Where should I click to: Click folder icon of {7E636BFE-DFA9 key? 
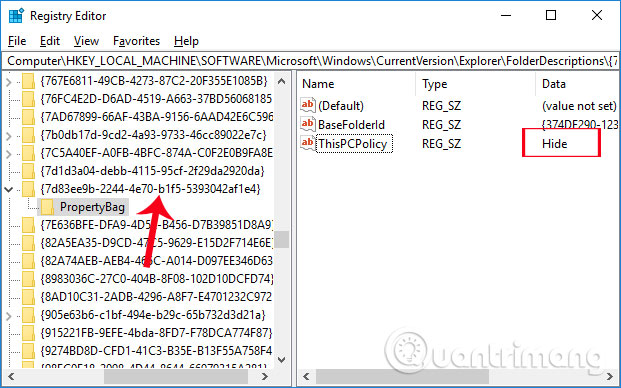click(x=29, y=225)
